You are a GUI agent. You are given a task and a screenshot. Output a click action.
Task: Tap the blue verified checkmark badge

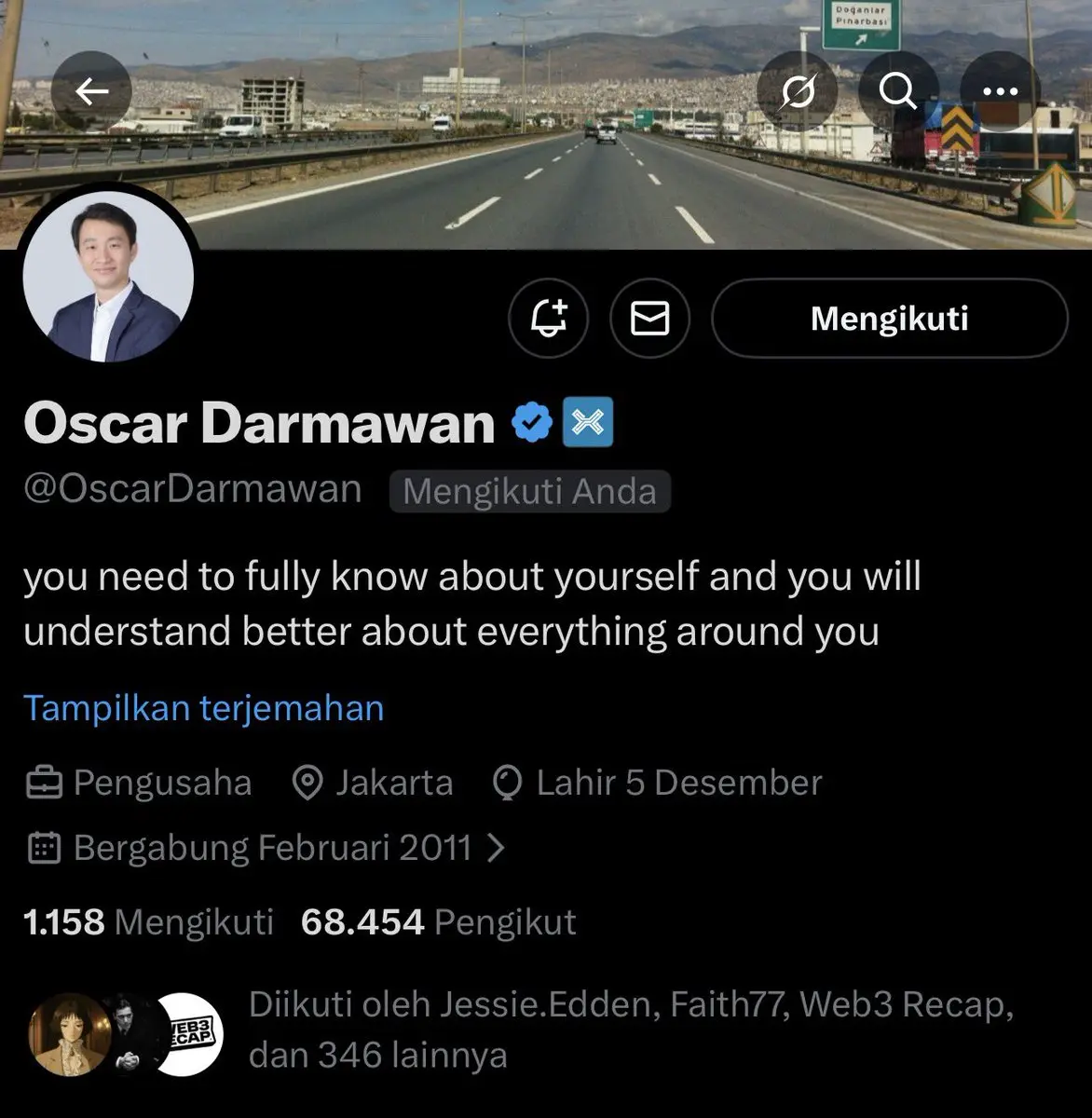click(532, 423)
